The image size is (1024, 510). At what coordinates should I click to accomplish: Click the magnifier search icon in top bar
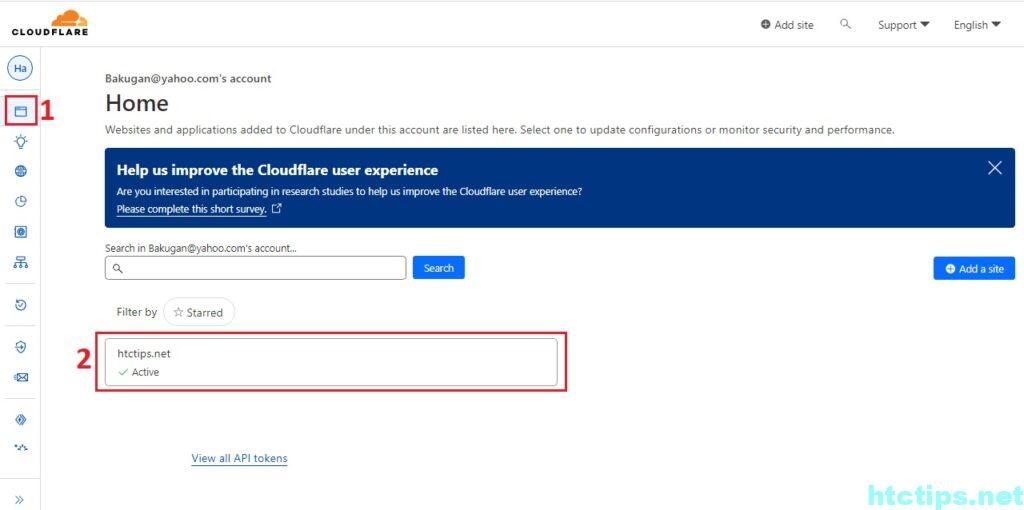846,24
